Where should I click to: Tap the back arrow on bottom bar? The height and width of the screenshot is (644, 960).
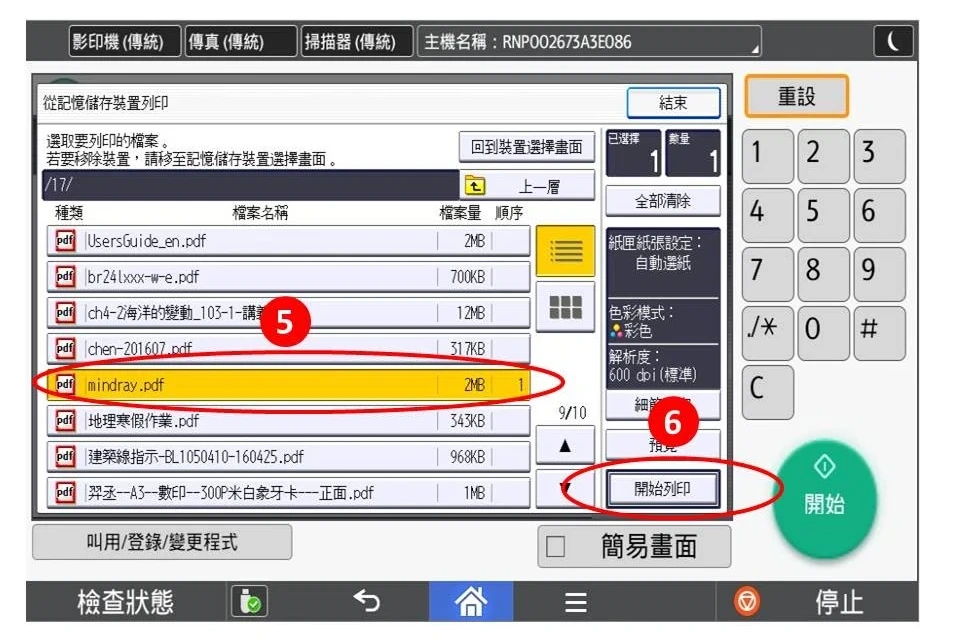pyautogui.click(x=368, y=602)
